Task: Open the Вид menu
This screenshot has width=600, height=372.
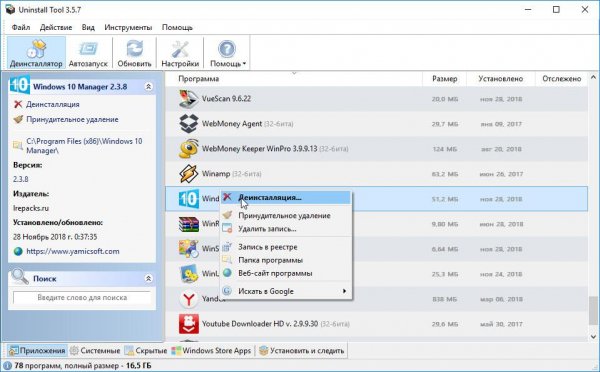Action: tap(88, 27)
